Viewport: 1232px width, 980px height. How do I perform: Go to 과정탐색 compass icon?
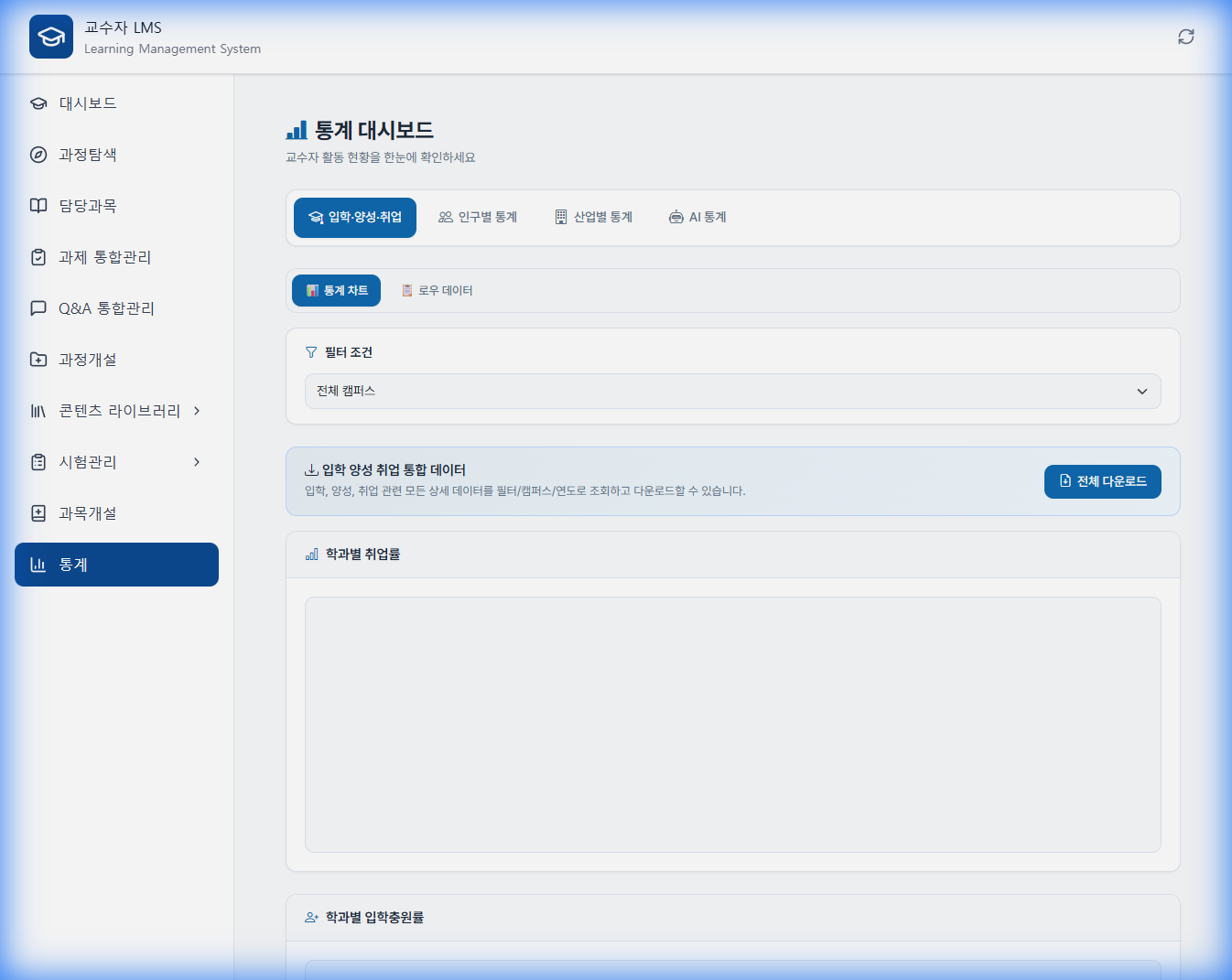(x=38, y=155)
